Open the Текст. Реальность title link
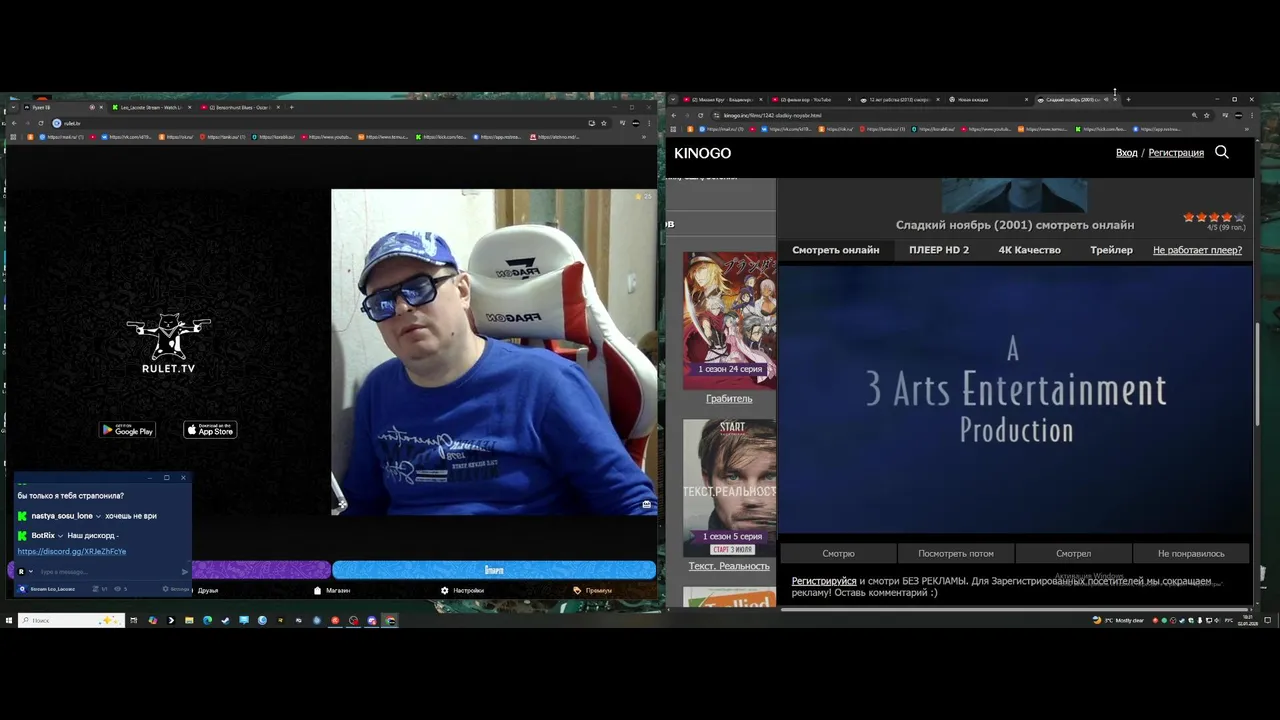 pyautogui.click(x=729, y=566)
